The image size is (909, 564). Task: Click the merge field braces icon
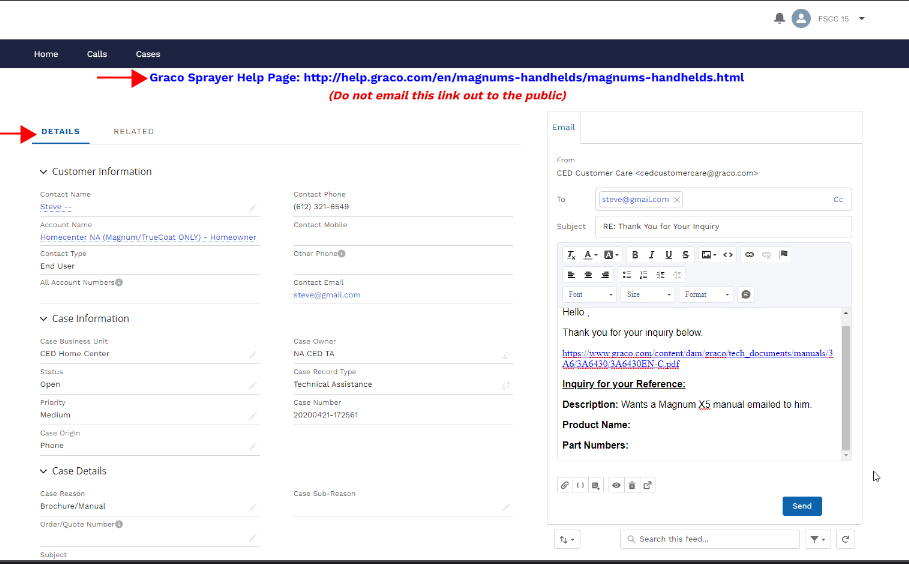pyautogui.click(x=580, y=485)
